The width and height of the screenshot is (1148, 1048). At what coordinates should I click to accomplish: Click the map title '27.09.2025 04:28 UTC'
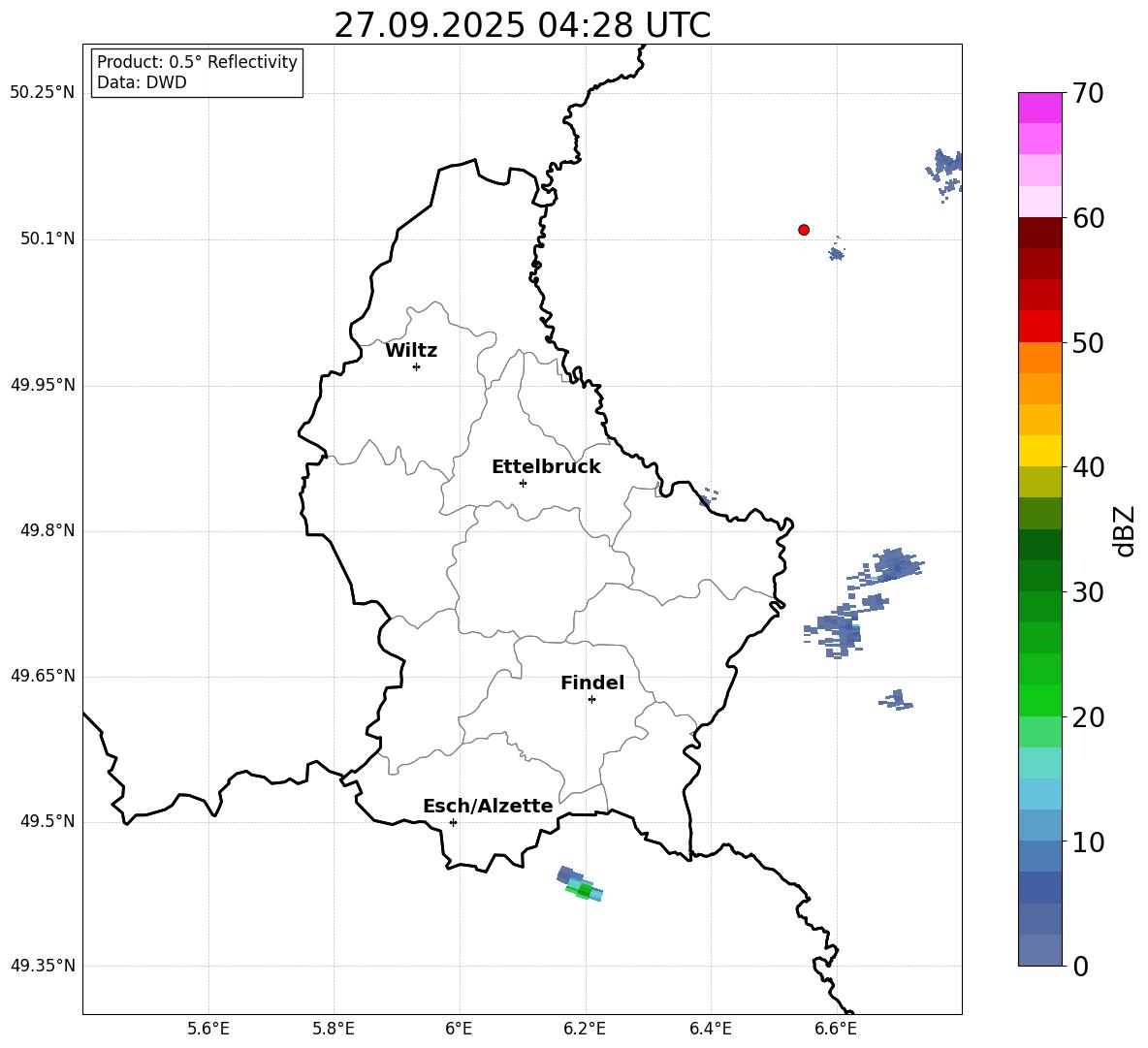coord(522,25)
